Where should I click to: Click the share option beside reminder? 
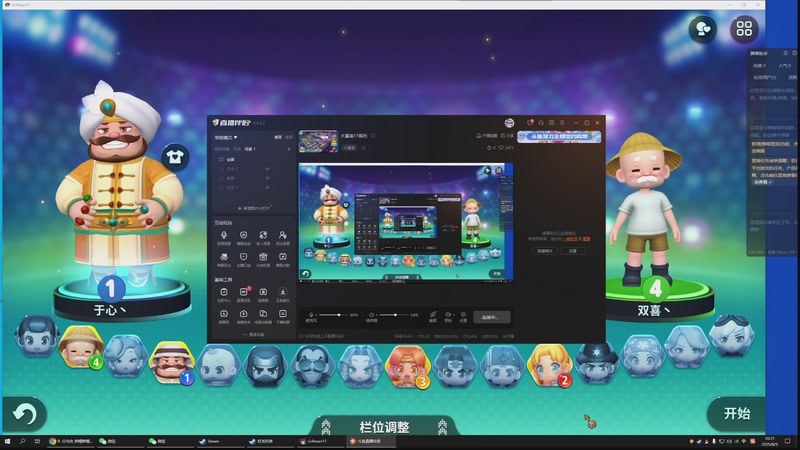click(507, 136)
